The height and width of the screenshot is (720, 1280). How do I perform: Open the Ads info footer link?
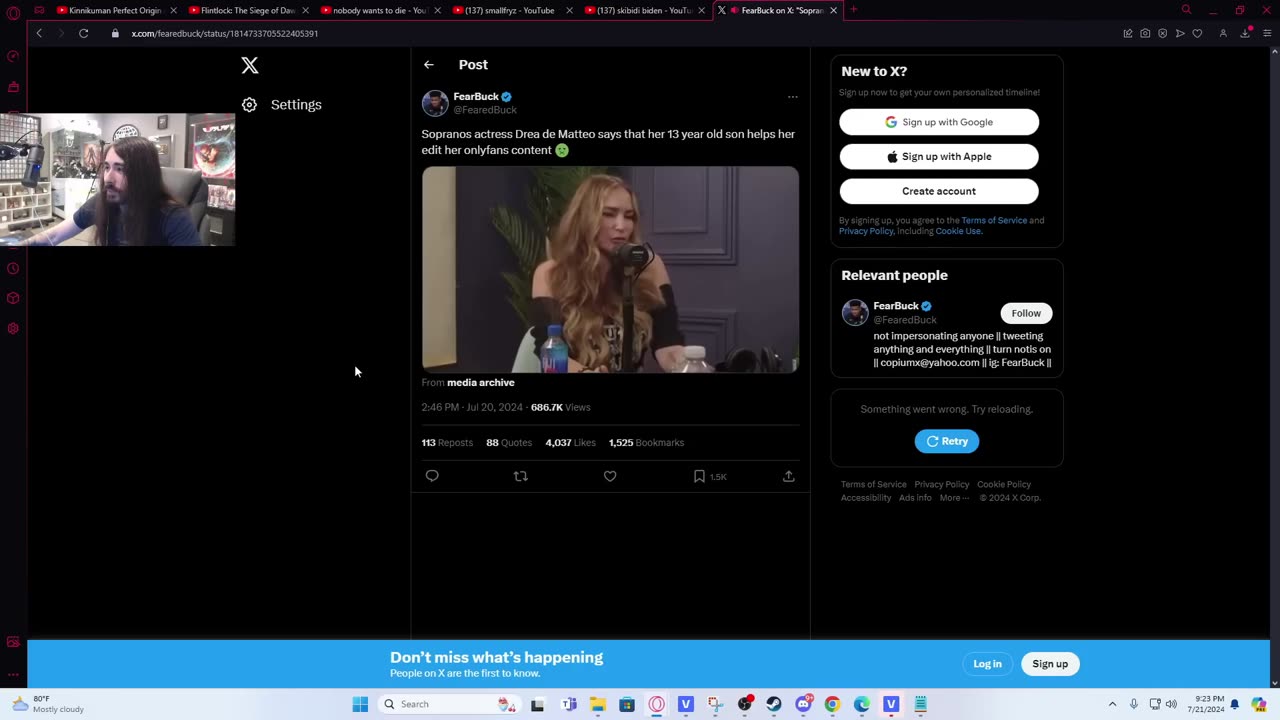(x=915, y=498)
